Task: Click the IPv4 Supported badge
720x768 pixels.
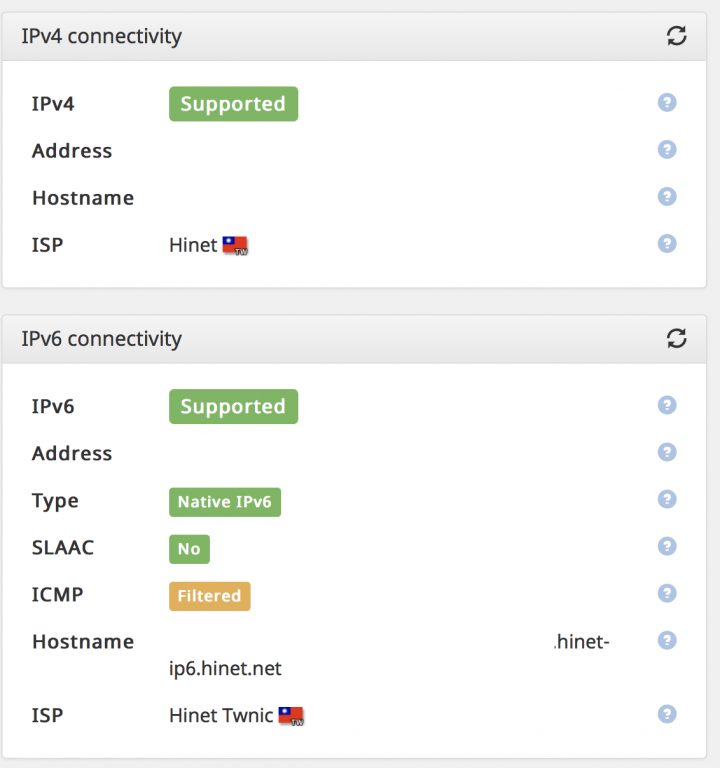Action: click(x=234, y=104)
